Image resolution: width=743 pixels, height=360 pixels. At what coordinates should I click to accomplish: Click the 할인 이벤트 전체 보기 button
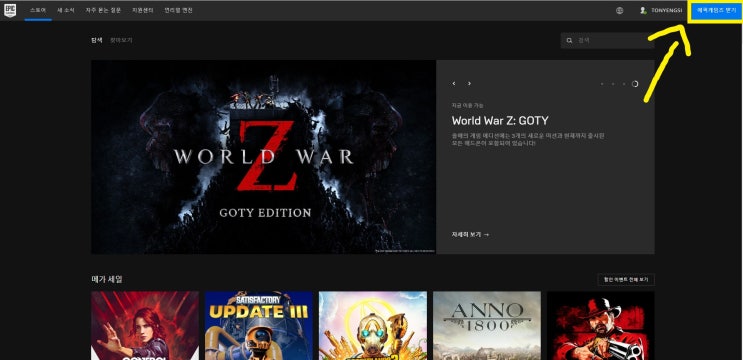tap(626, 280)
